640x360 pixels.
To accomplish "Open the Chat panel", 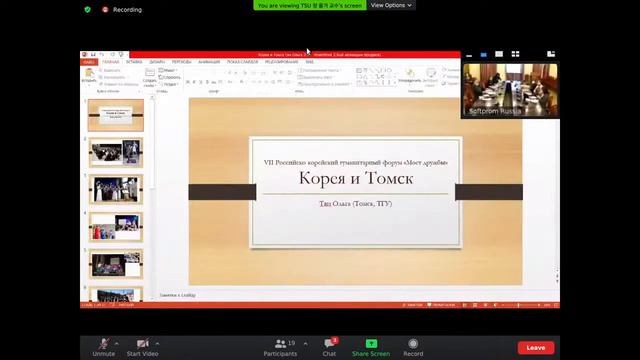I will point(329,347).
